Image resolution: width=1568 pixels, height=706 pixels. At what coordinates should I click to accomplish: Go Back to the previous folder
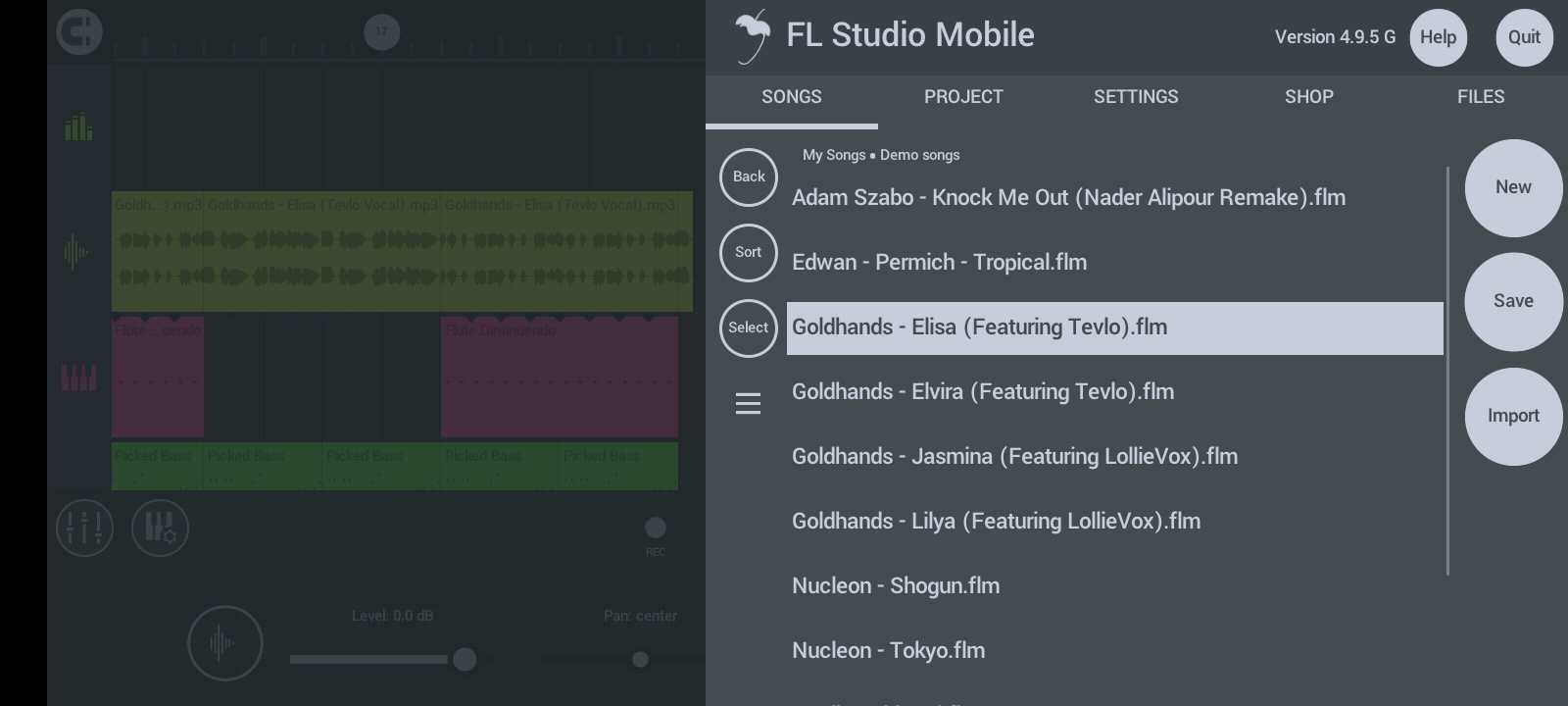click(x=749, y=176)
